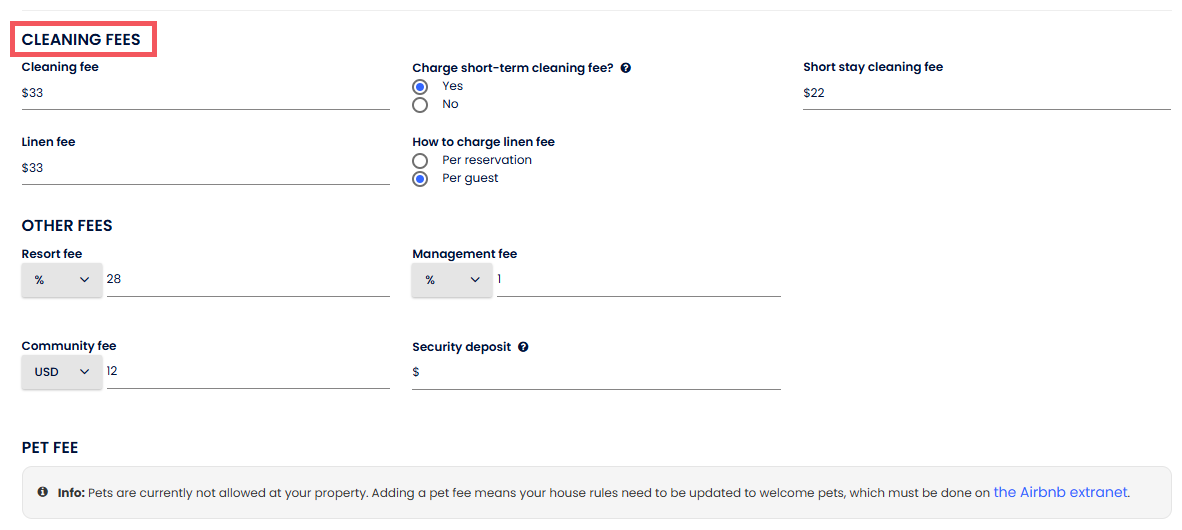
Task: Click the info icon in pet fee notice
Action: tap(43, 492)
